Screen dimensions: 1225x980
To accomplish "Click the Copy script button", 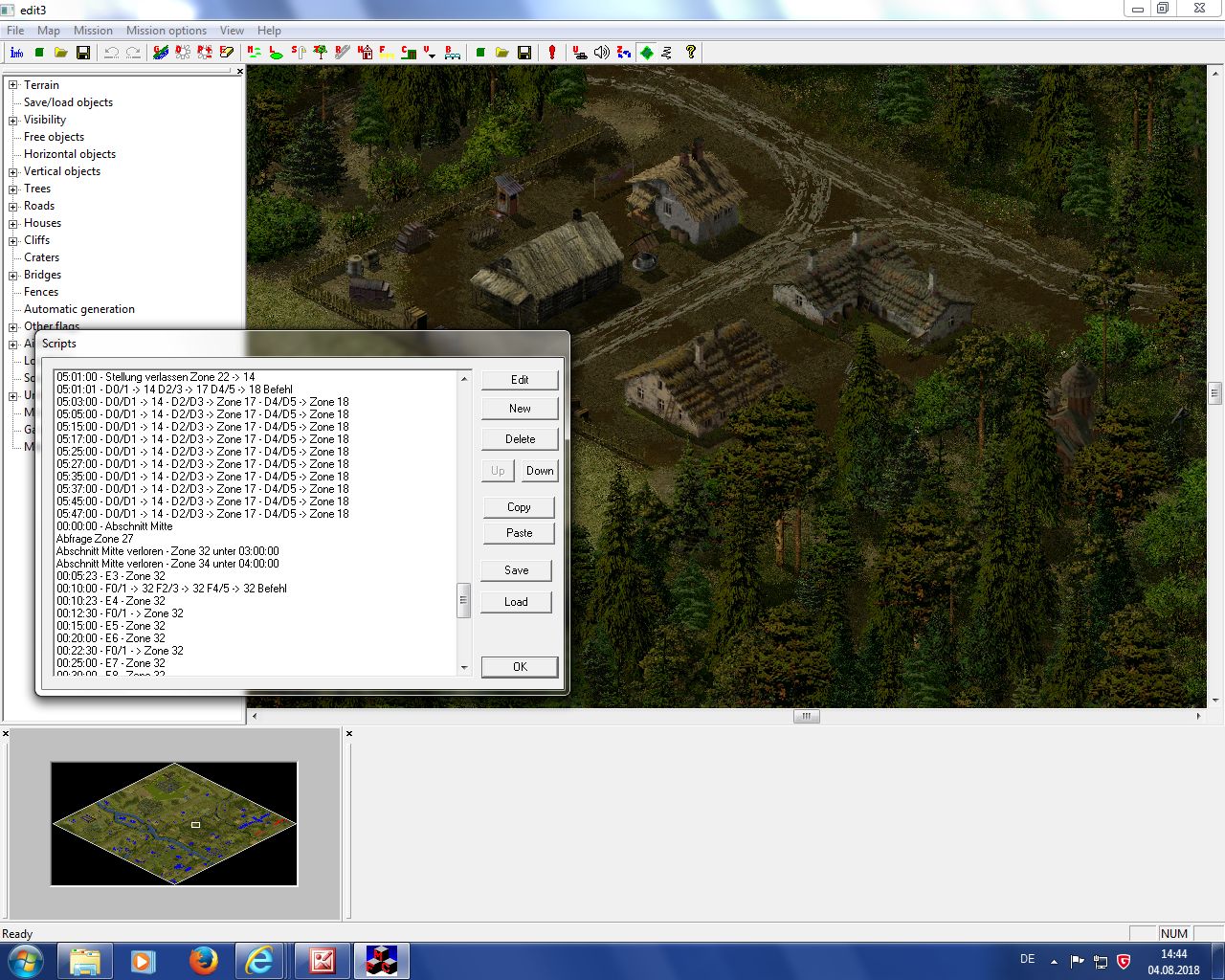I will coord(519,507).
